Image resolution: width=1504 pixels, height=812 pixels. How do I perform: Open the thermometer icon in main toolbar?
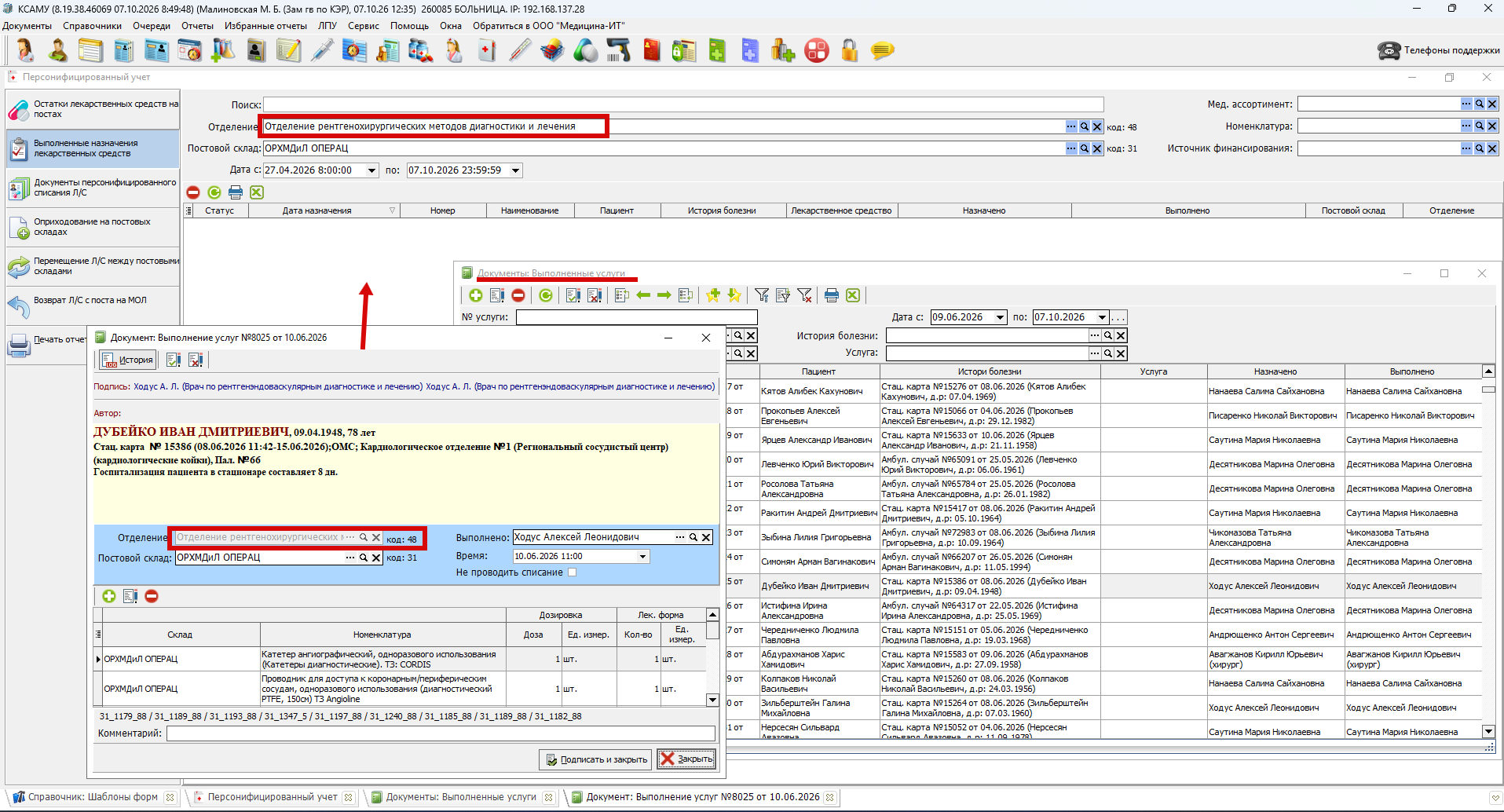[519, 51]
